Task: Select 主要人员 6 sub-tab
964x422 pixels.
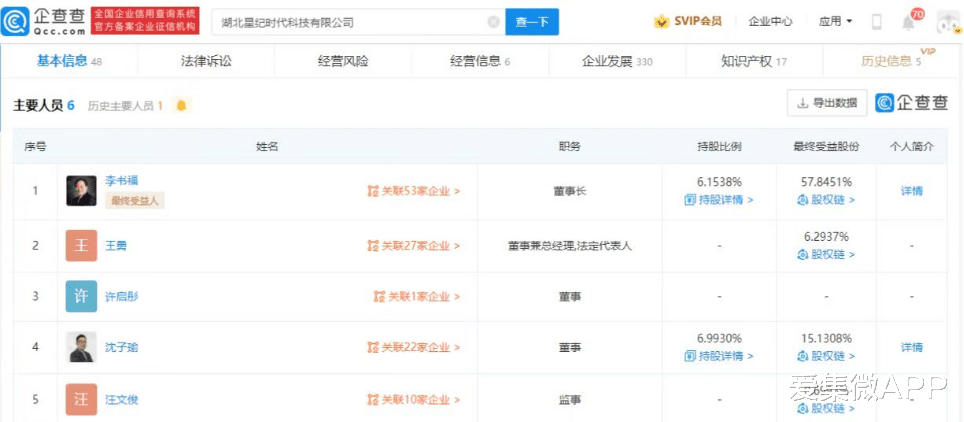Action: pyautogui.click(x=44, y=105)
